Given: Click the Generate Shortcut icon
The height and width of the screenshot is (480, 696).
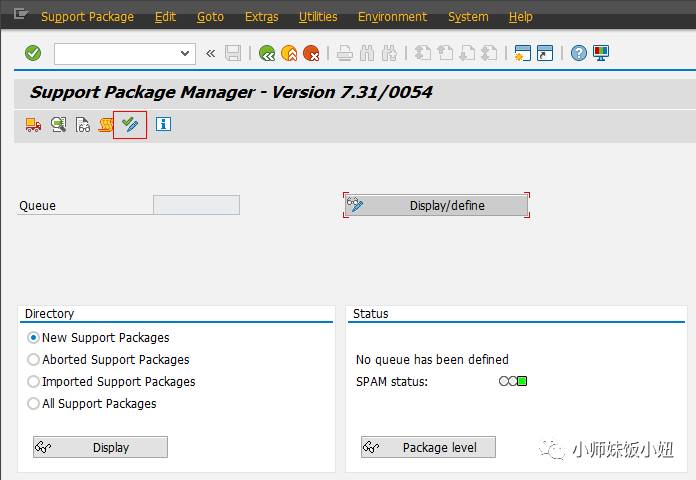Looking at the screenshot, I should (x=545, y=53).
